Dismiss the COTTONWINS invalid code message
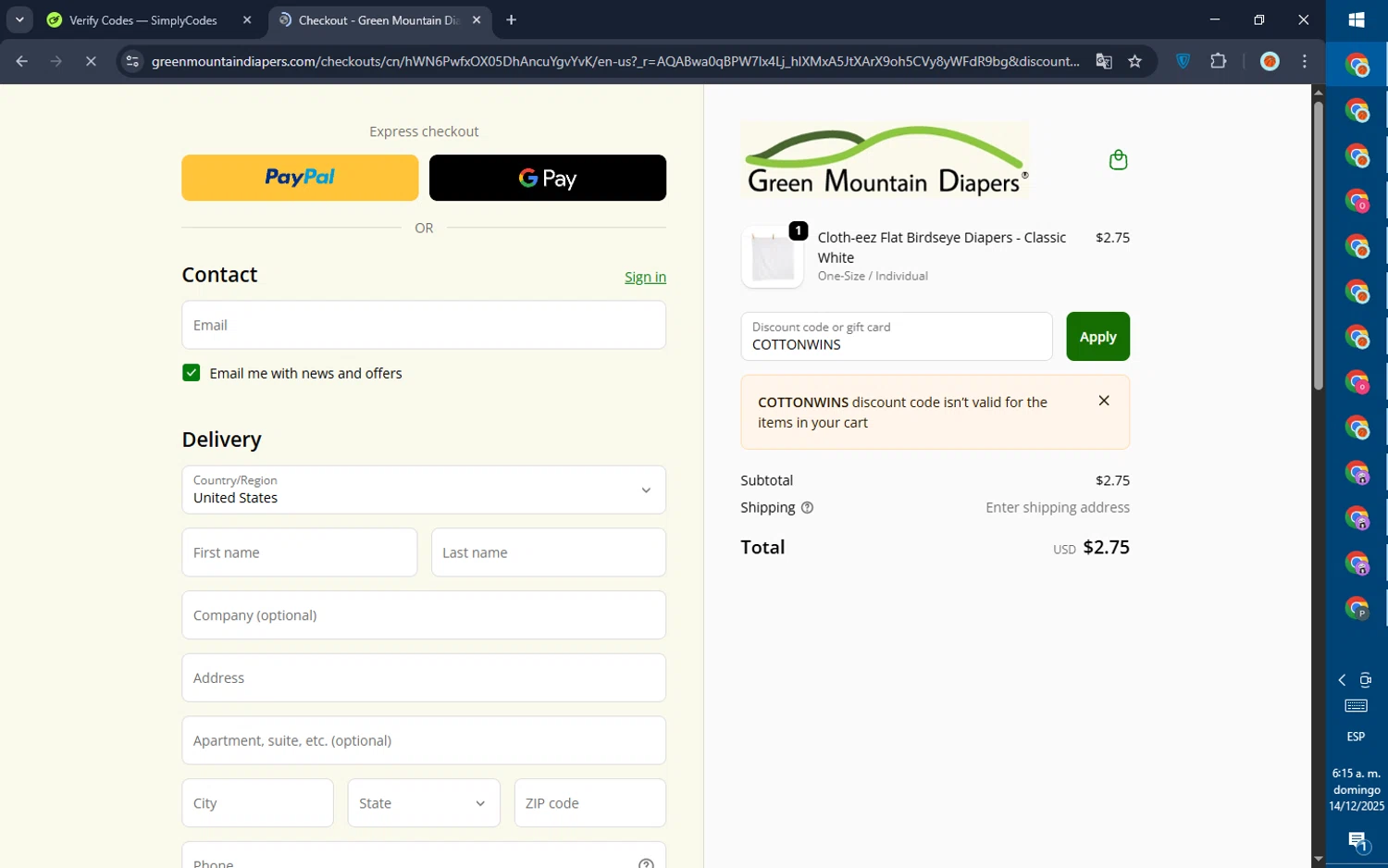The height and width of the screenshot is (868, 1388). click(x=1104, y=401)
